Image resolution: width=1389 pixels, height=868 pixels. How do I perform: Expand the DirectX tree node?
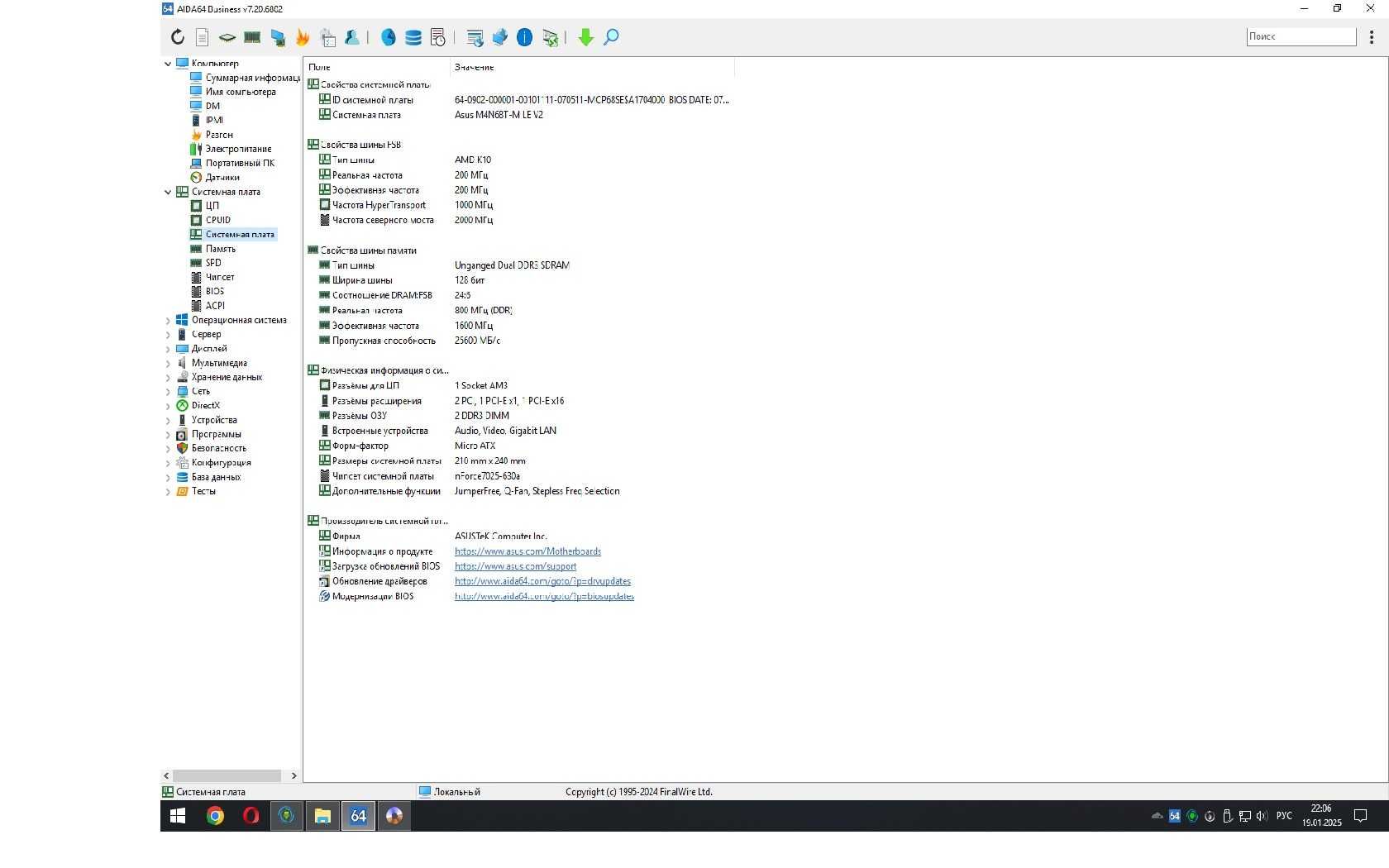coord(168,406)
